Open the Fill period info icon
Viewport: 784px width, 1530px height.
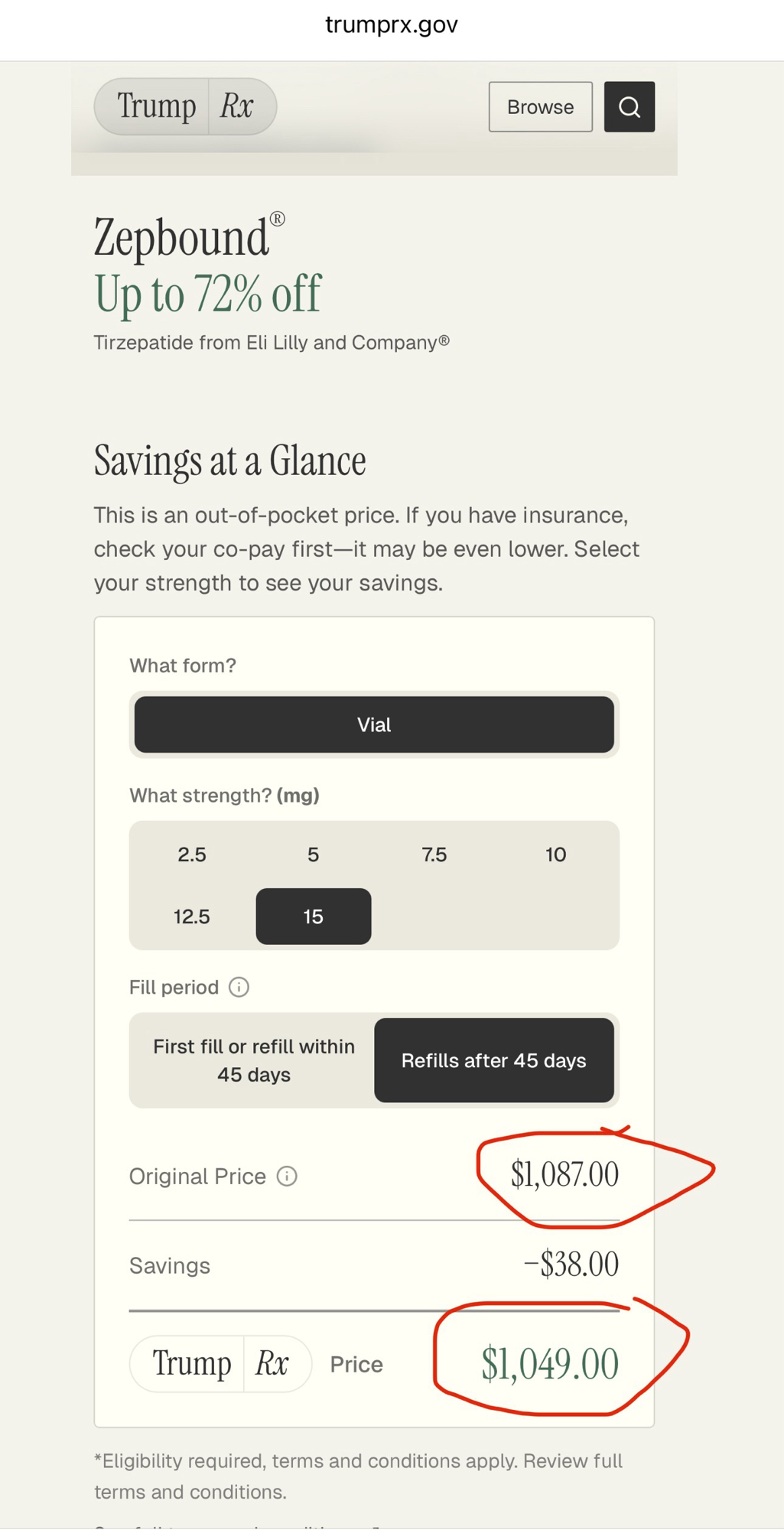[239, 987]
